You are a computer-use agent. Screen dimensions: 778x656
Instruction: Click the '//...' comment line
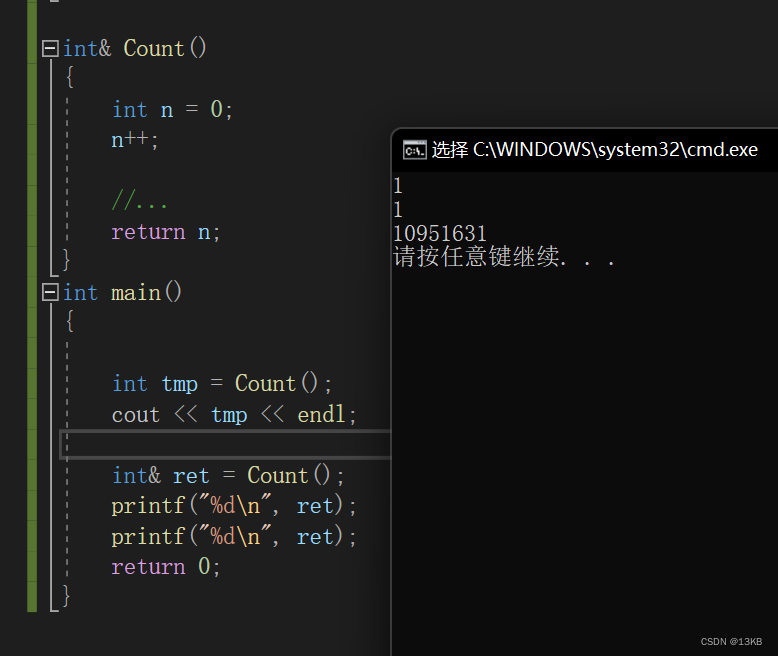(x=139, y=200)
